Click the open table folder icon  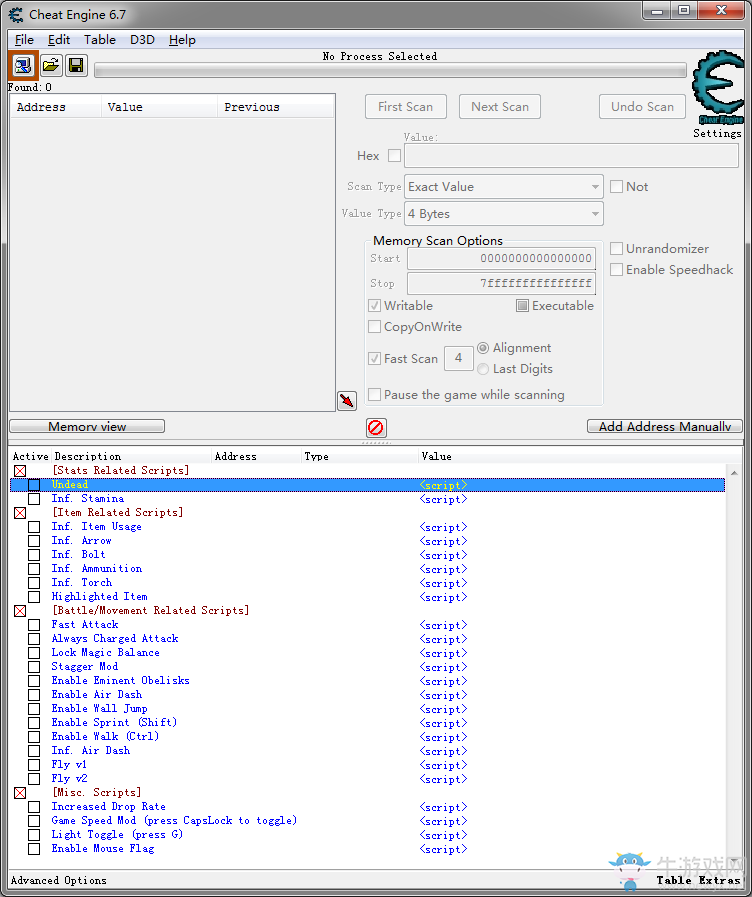(51, 65)
